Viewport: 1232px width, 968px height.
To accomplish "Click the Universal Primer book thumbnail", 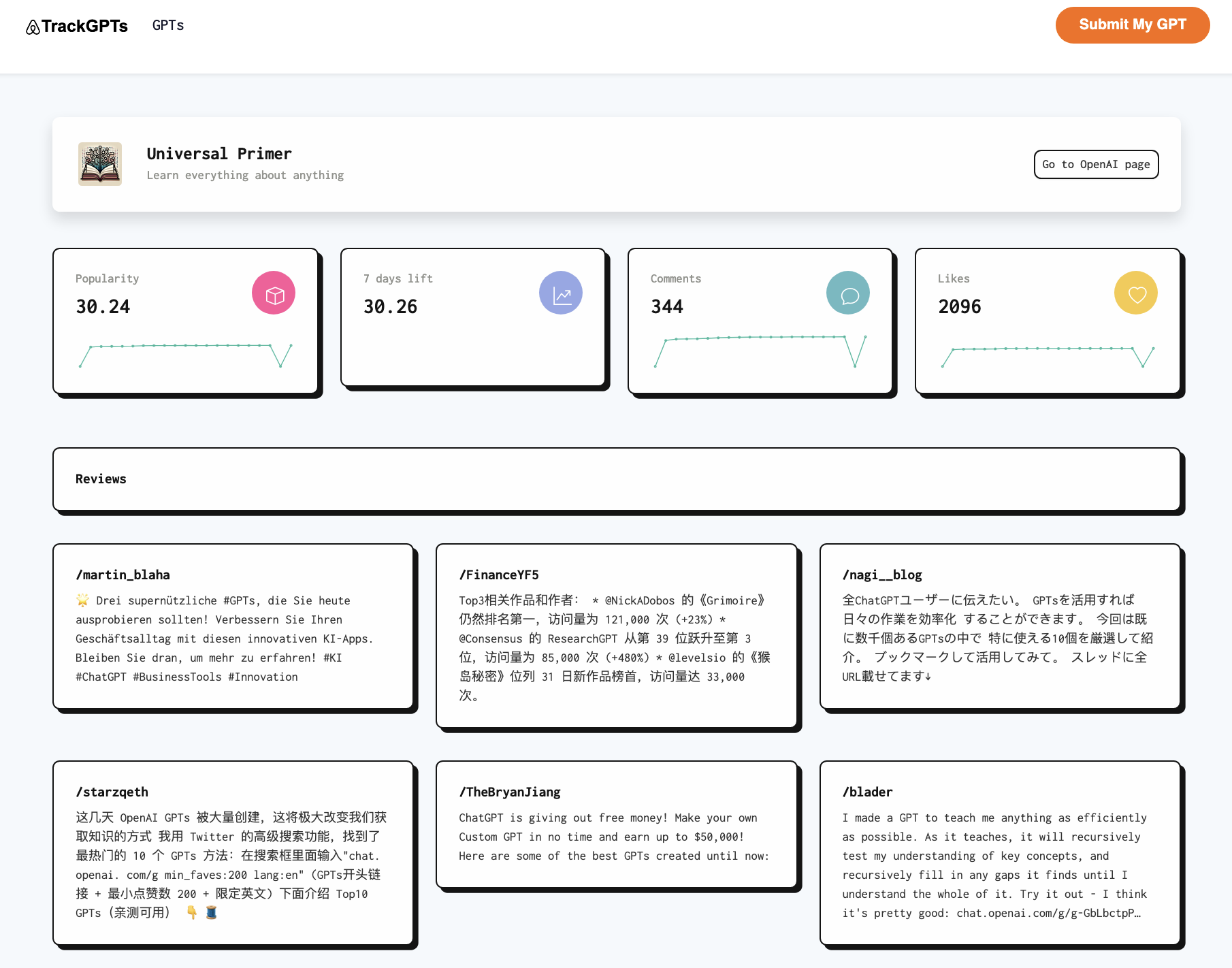I will (x=100, y=164).
